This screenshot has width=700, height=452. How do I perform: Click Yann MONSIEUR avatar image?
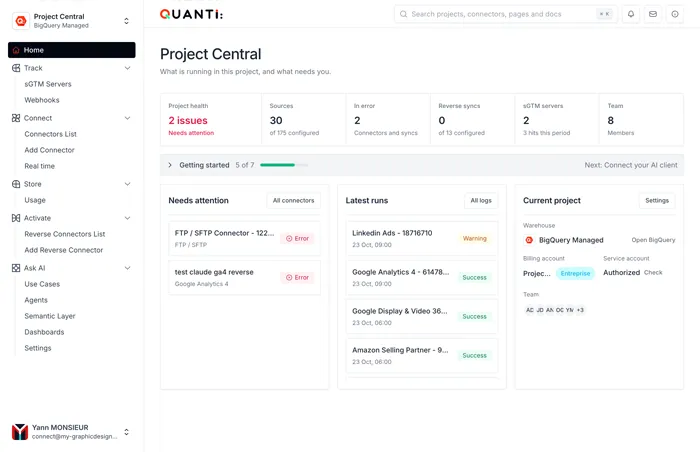point(20,432)
